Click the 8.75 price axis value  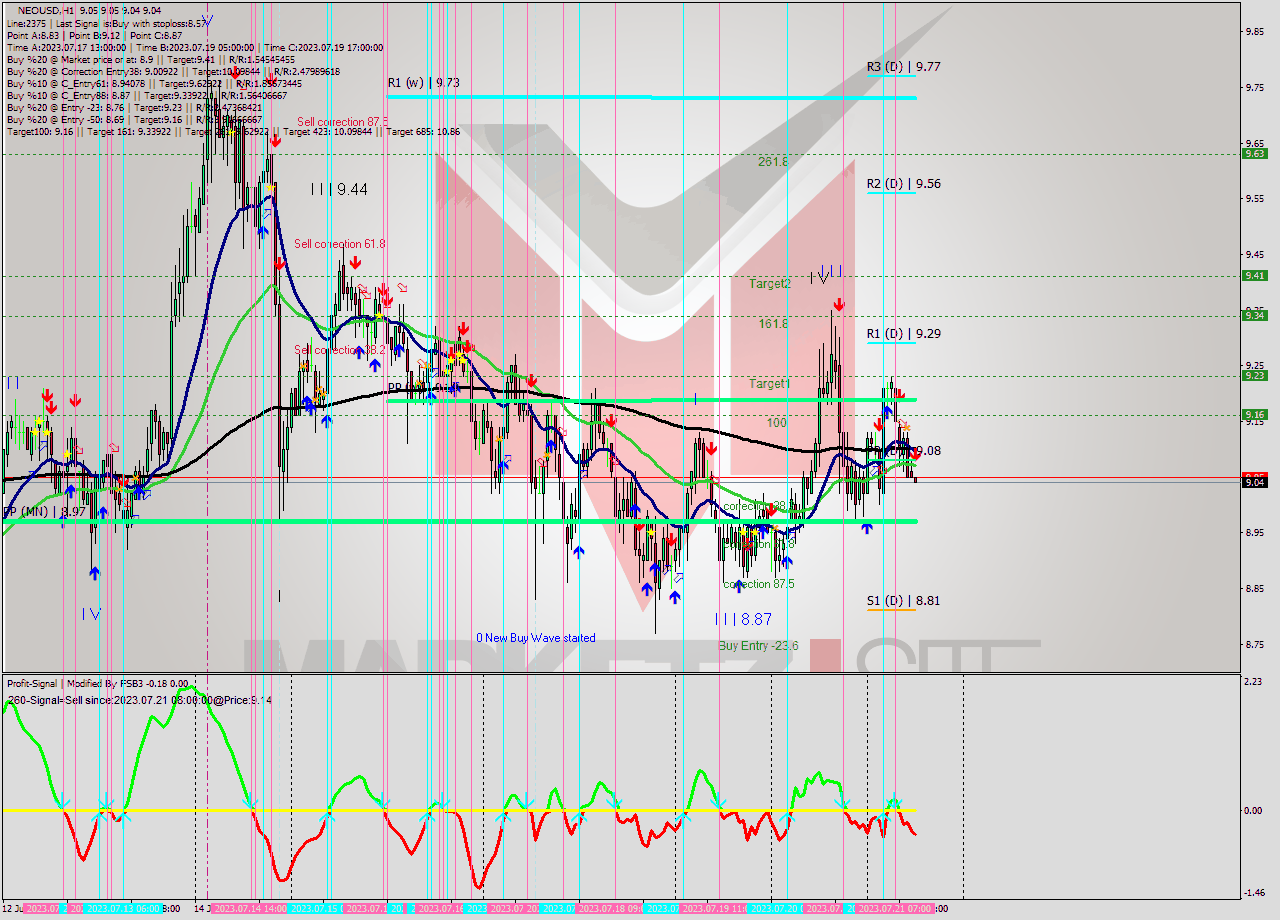click(x=1253, y=644)
